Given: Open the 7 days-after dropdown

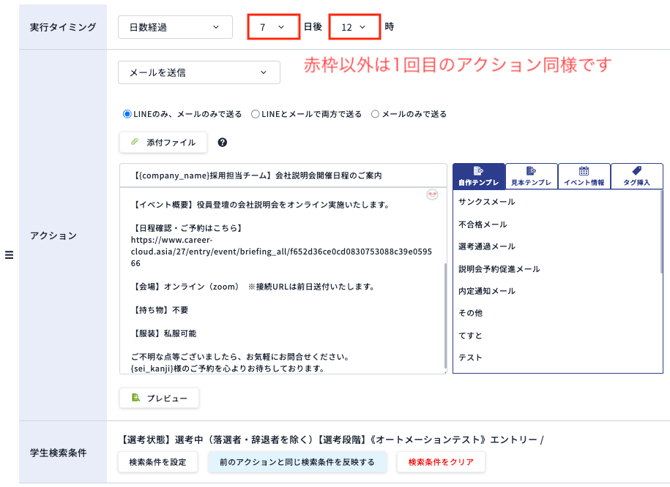Looking at the screenshot, I should click(x=273, y=27).
